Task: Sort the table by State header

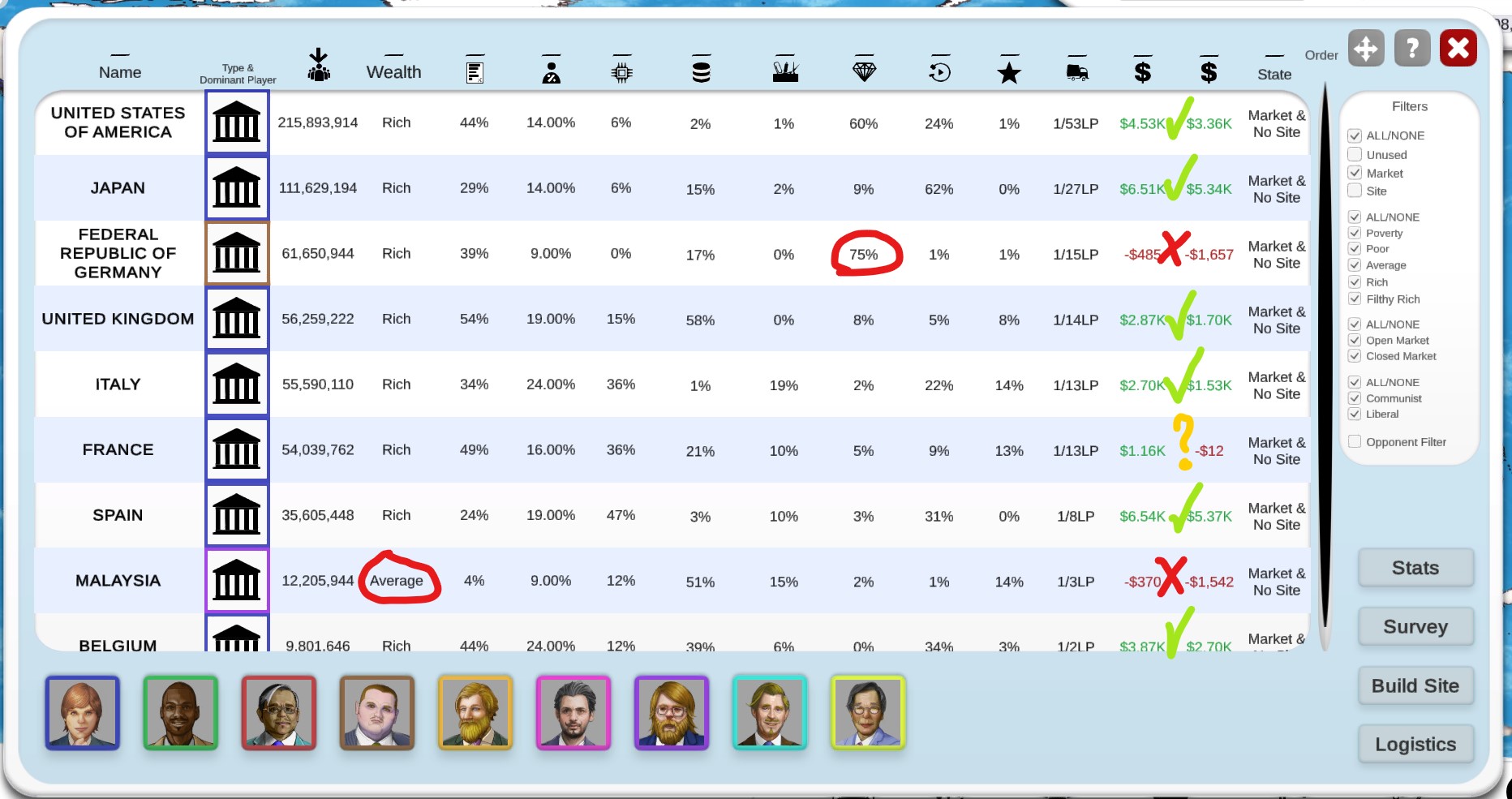Action: pyautogui.click(x=1274, y=74)
